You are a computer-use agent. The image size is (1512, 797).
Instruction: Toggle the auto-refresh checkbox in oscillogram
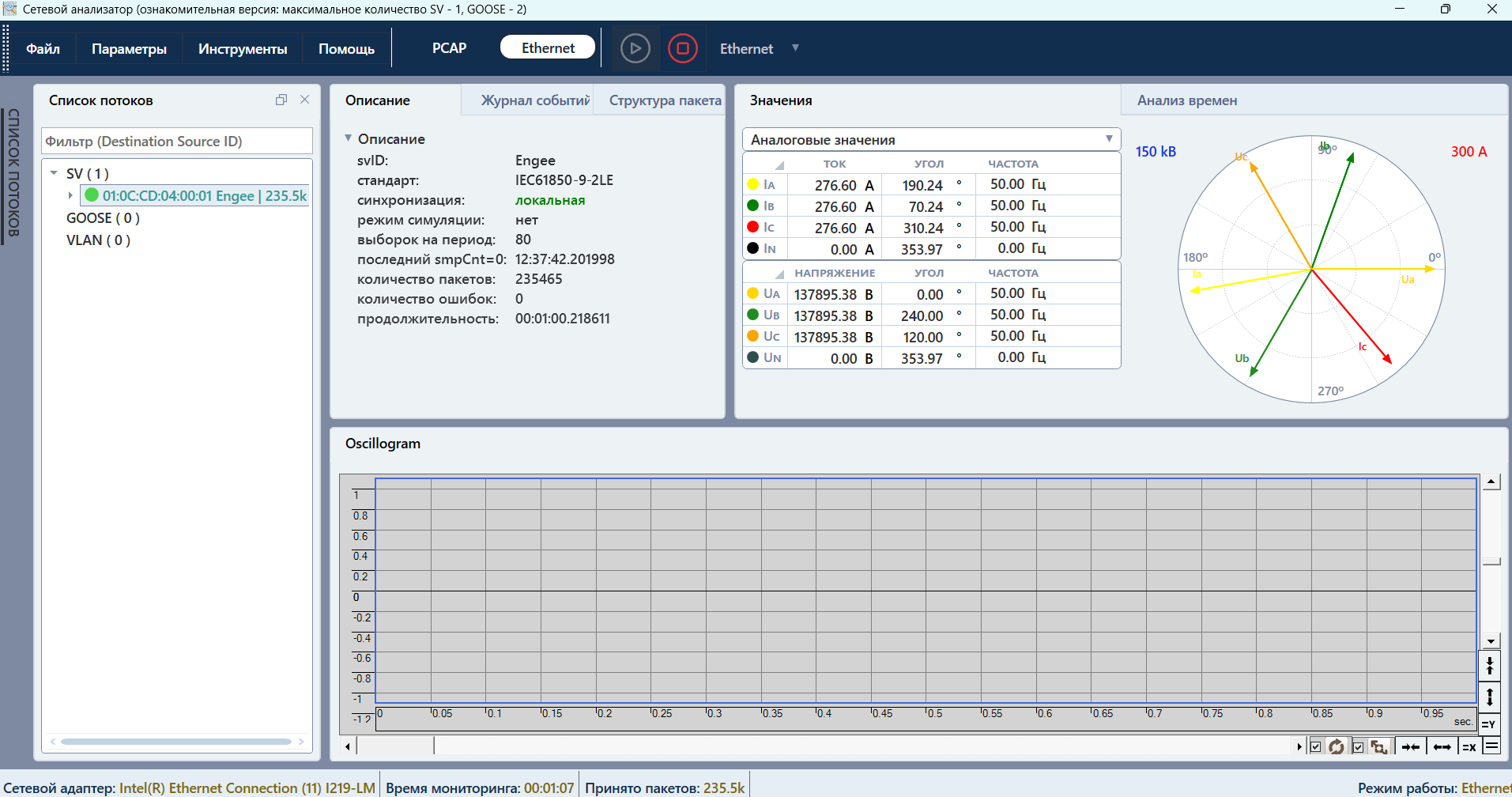[x=1316, y=746]
